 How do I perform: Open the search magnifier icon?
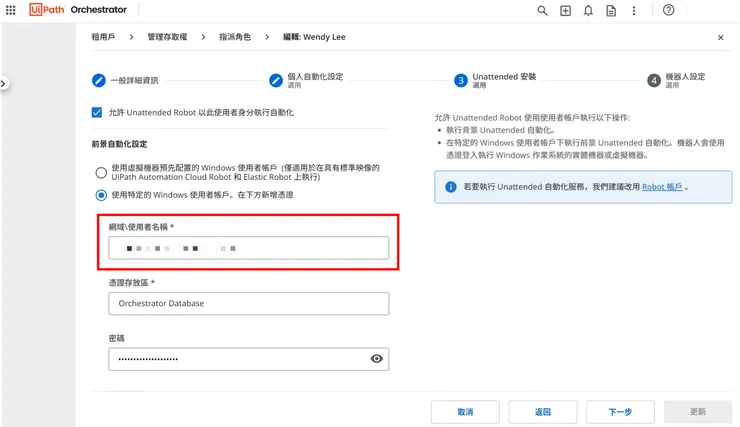coord(542,10)
